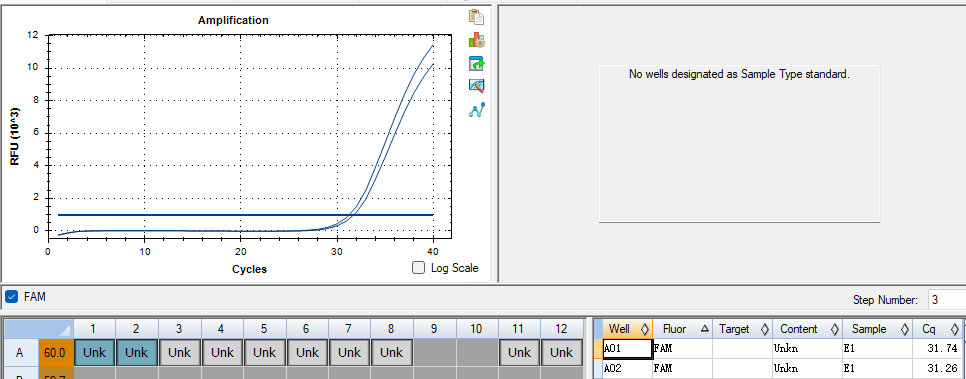Screen dimensions: 966x379
Task: Click the 60.0 temperature cell in row A
Action: click(x=56, y=353)
